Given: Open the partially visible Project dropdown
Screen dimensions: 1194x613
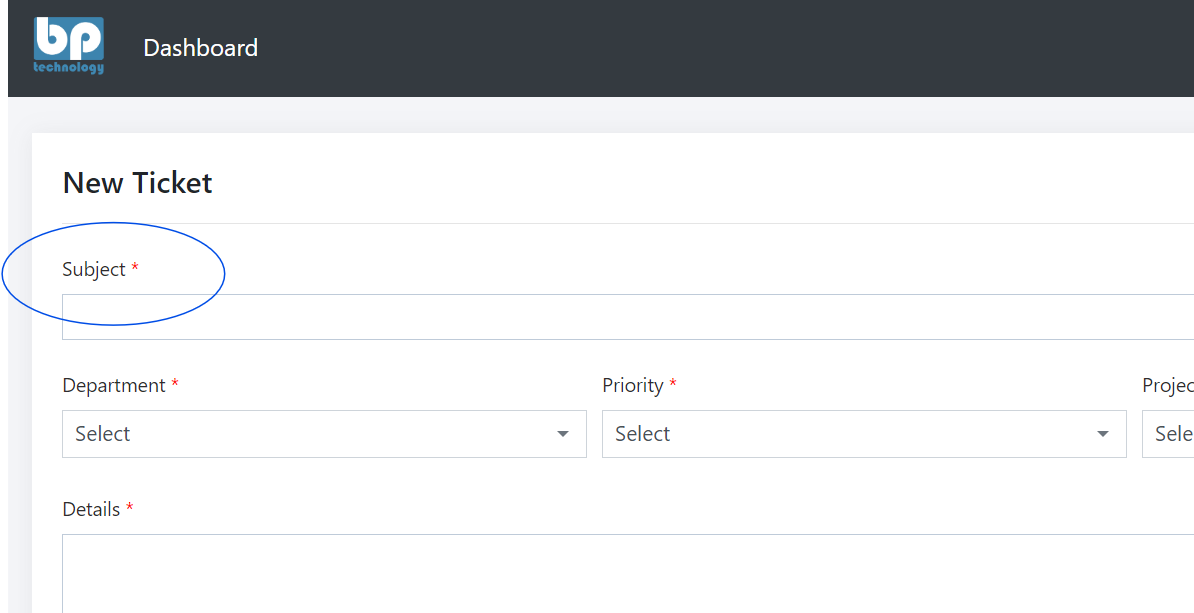Looking at the screenshot, I should click(x=1170, y=434).
